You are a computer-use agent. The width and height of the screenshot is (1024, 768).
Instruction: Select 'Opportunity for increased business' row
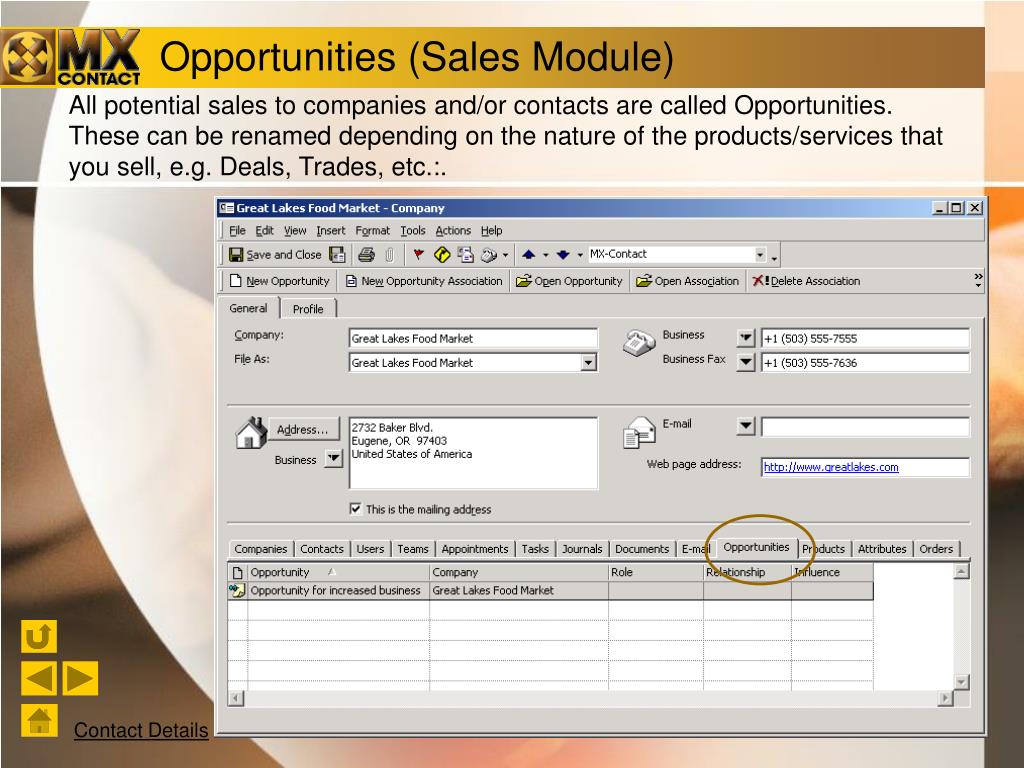tap(550, 590)
